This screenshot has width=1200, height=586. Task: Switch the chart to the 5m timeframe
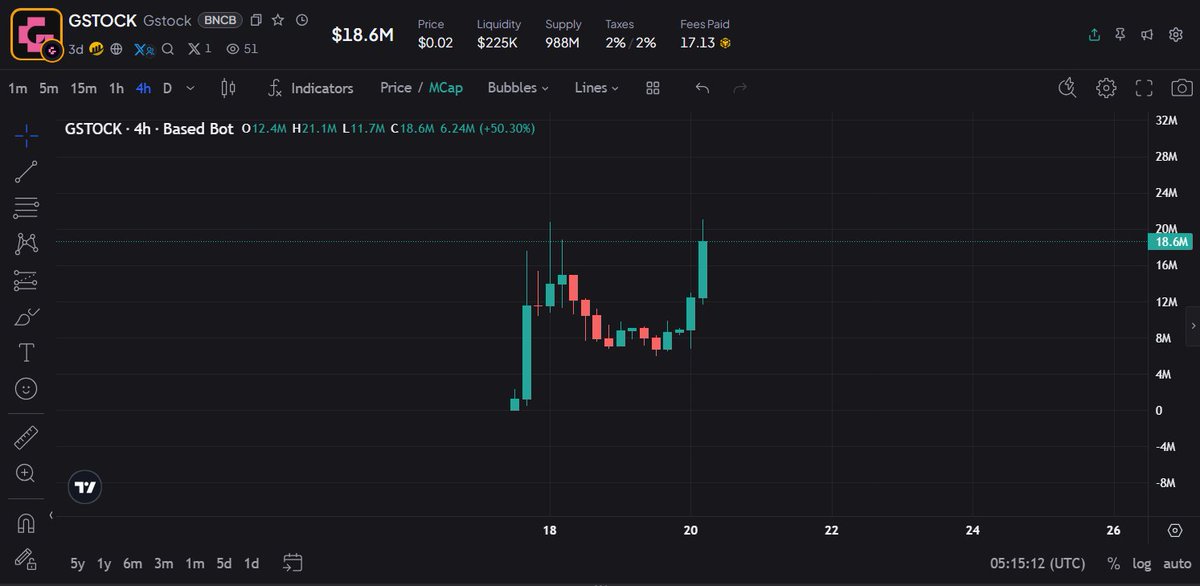48,88
